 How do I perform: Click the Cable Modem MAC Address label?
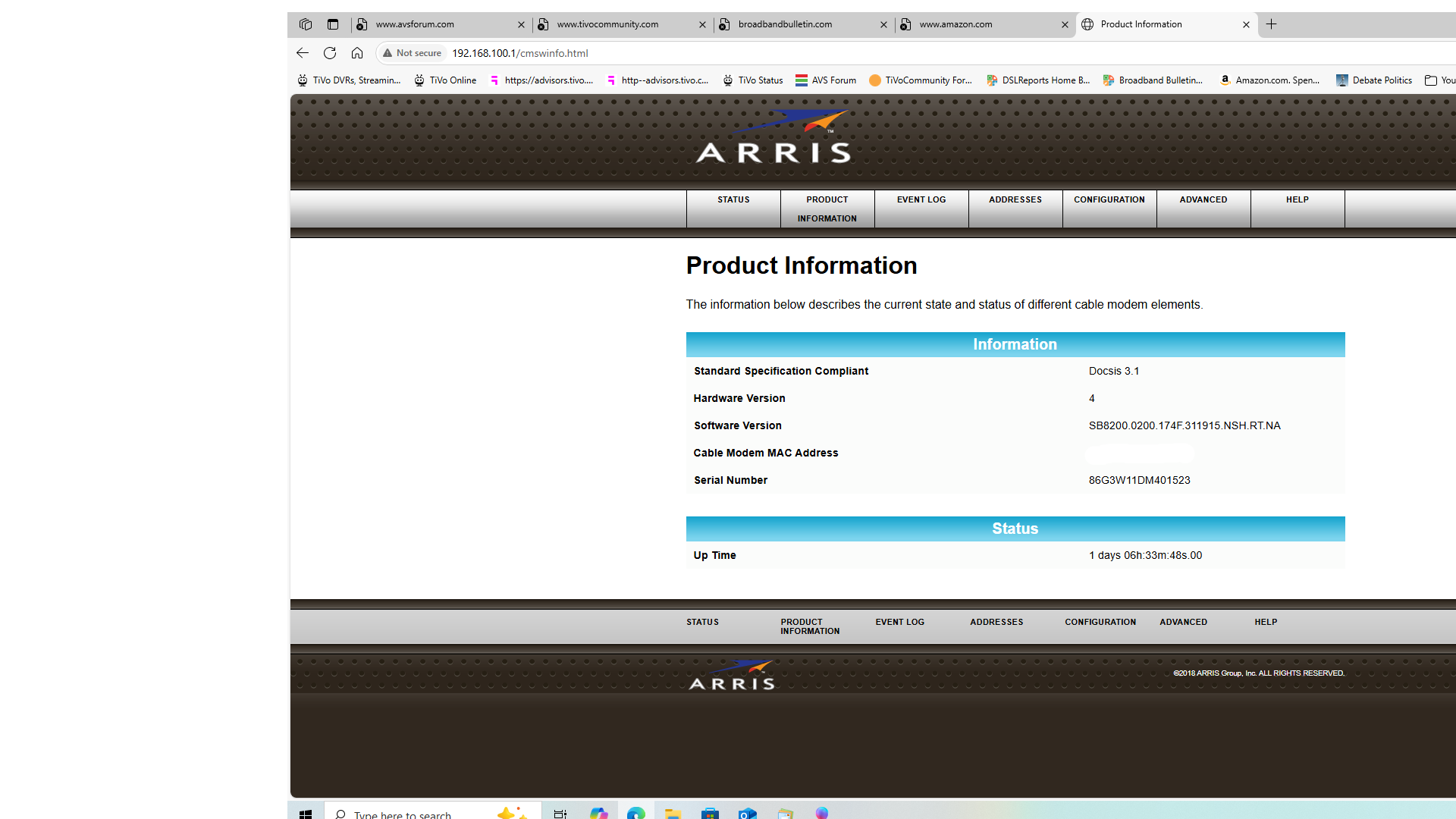coord(766,453)
